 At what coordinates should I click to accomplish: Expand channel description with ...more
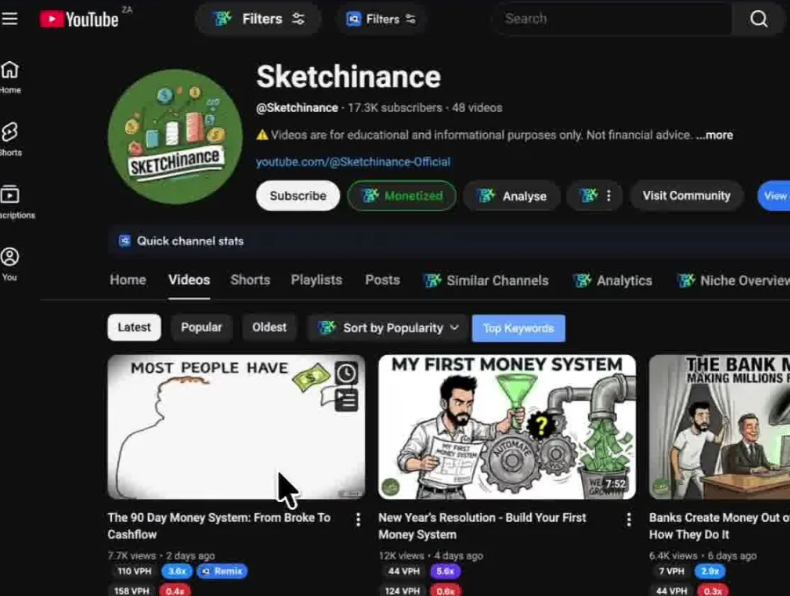[714, 135]
